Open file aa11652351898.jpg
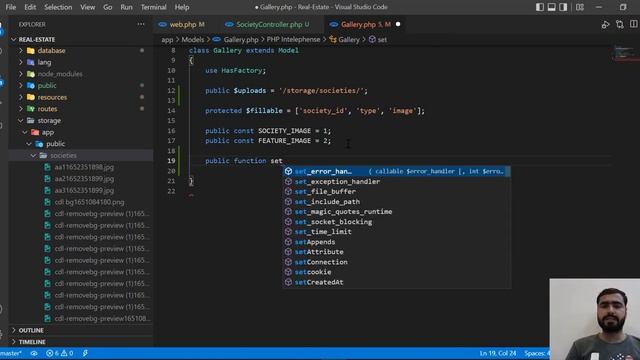 (x=84, y=167)
